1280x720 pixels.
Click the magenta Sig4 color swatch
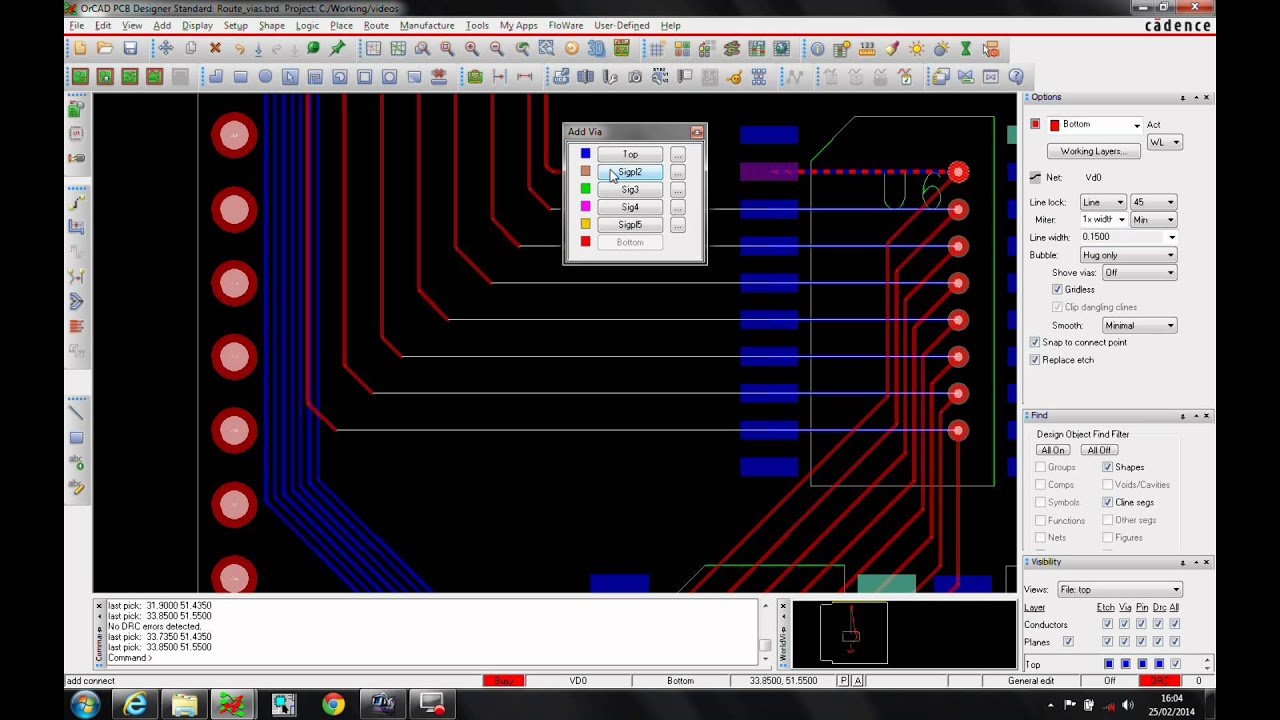pos(586,207)
